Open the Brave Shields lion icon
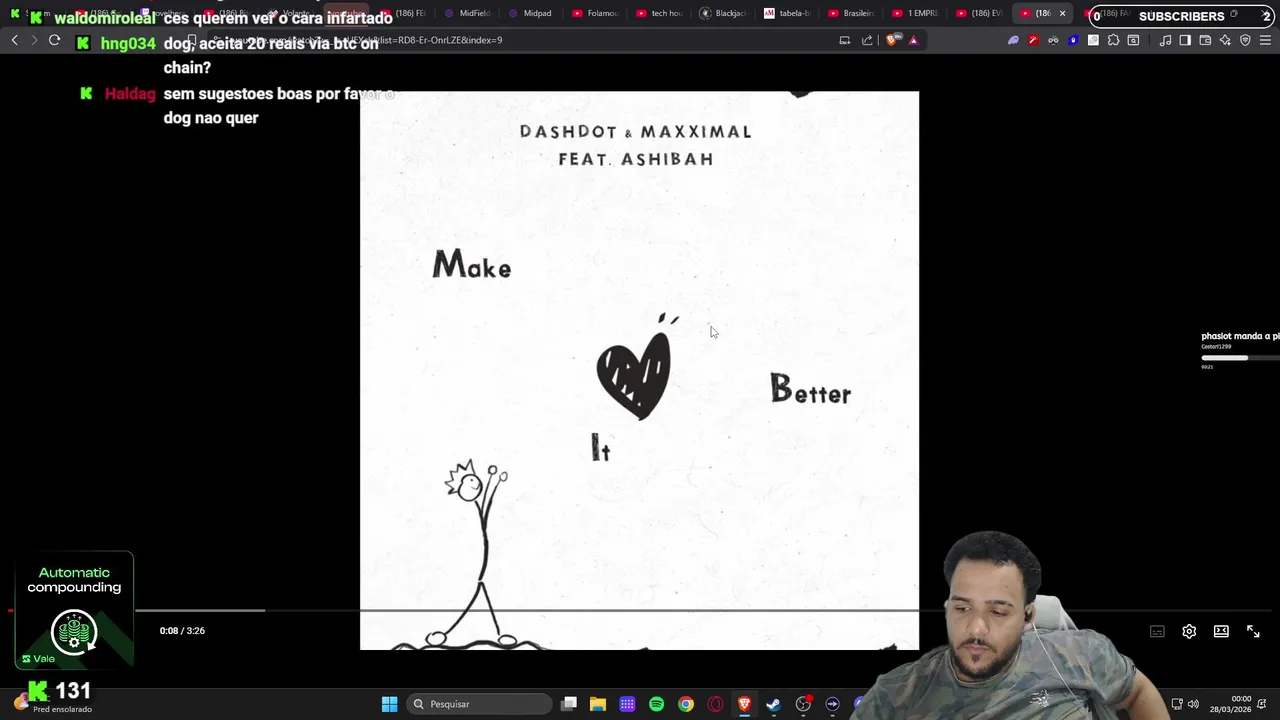The width and height of the screenshot is (1280, 720). [x=893, y=40]
